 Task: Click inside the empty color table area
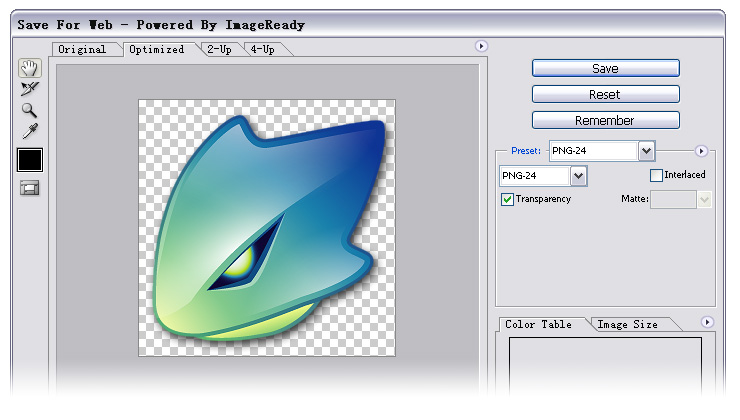tap(605, 366)
